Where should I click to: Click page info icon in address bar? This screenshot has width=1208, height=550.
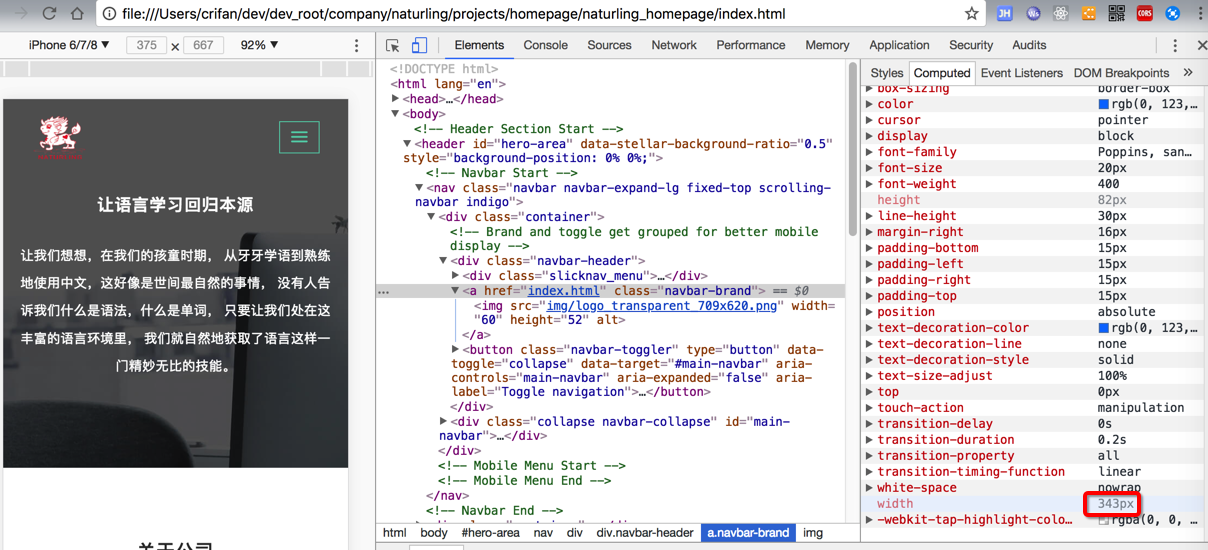pos(111,14)
